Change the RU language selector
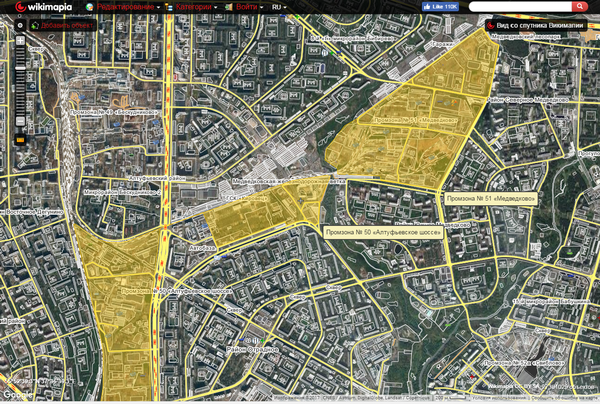The width and height of the screenshot is (600, 404). pos(277,7)
